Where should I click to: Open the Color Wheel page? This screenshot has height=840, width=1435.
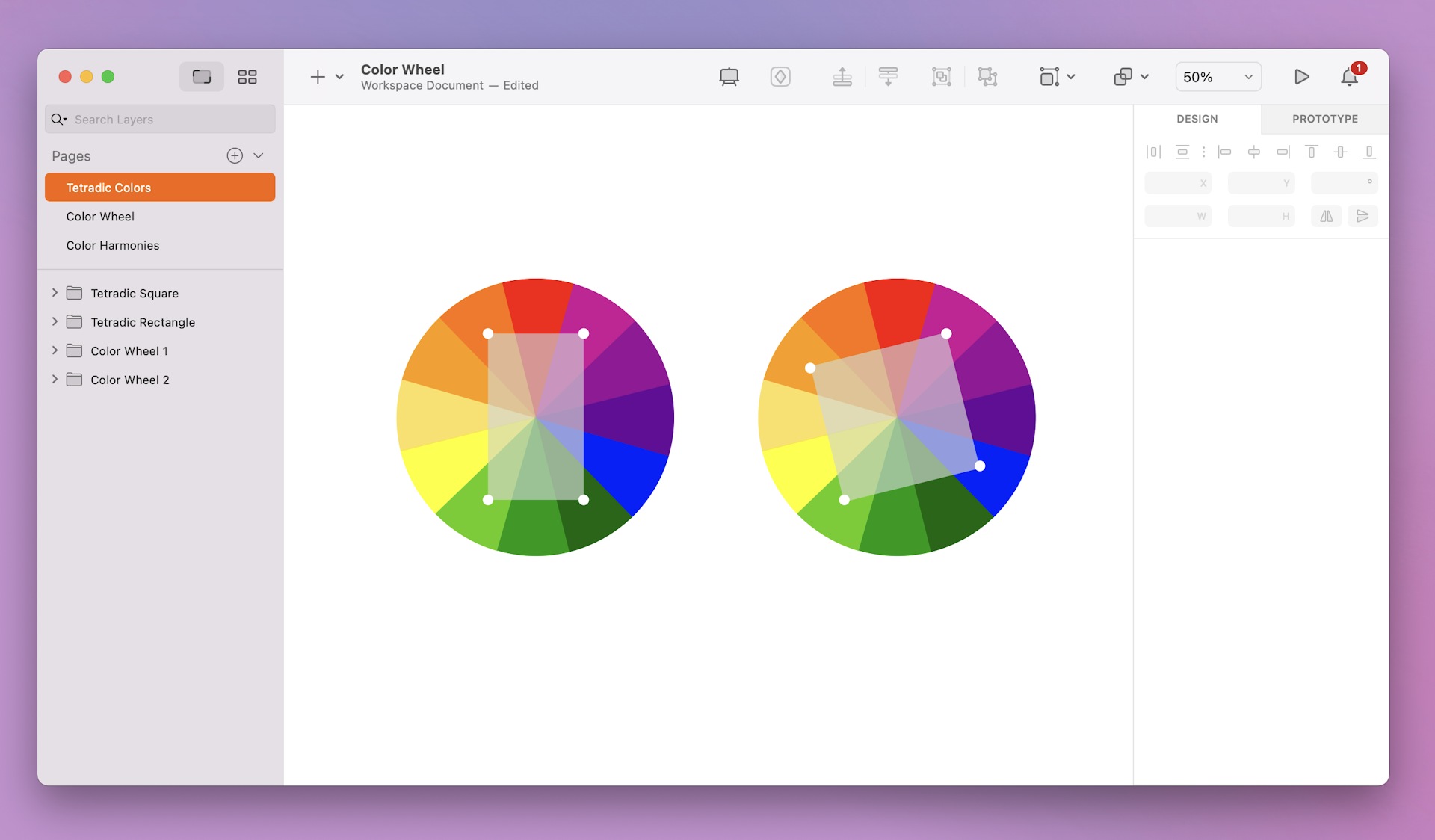[x=100, y=216]
